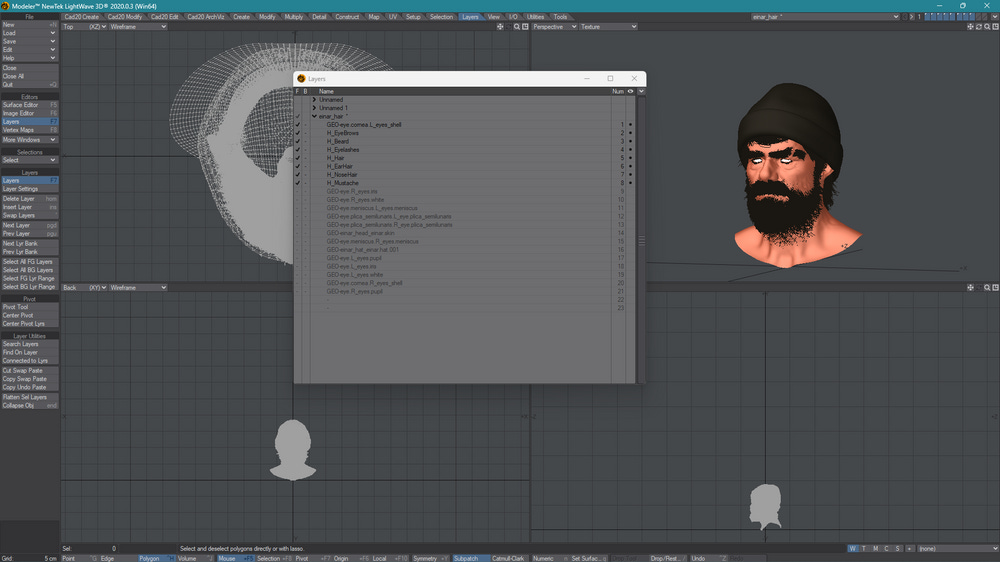Image resolution: width=1000 pixels, height=562 pixels.
Task: Click the zoom magnifier icon in Perspective viewport header
Action: point(987,27)
